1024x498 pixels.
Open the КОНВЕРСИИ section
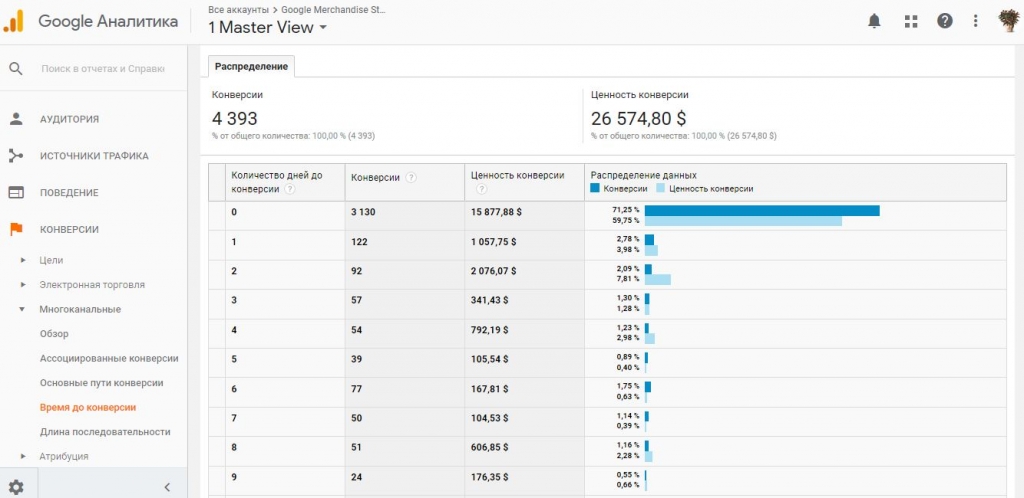69,229
